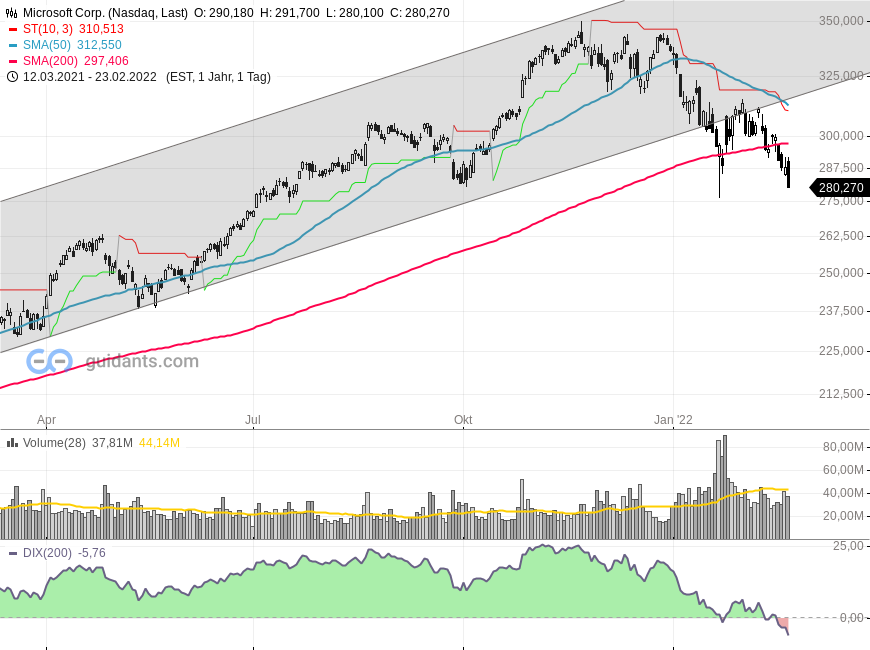Click the yellow volume average value 44,14M
The height and width of the screenshot is (650, 870).
coord(159,443)
